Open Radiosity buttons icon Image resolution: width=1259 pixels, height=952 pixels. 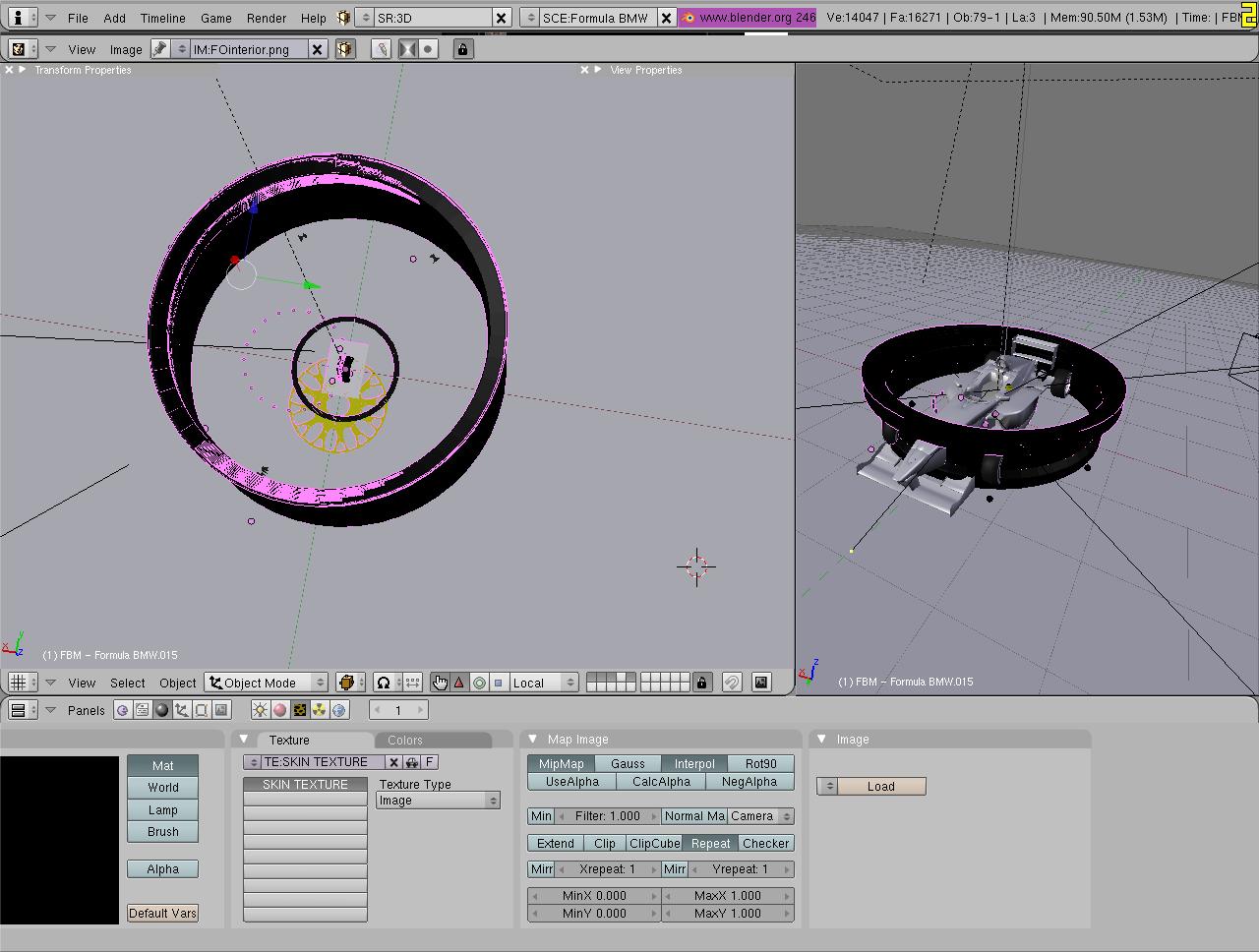320,710
